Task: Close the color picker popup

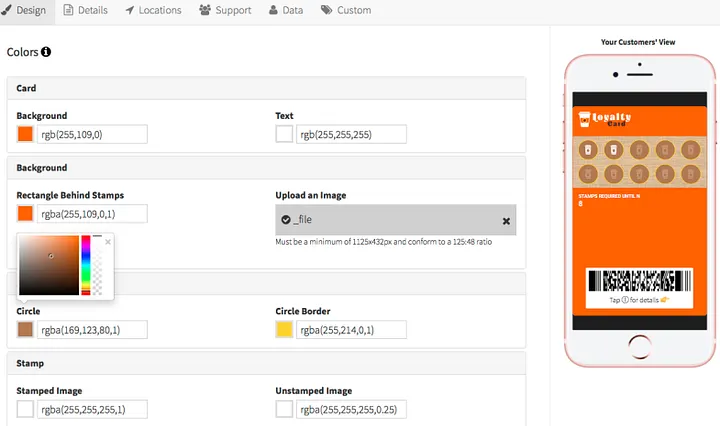Action: point(108,242)
